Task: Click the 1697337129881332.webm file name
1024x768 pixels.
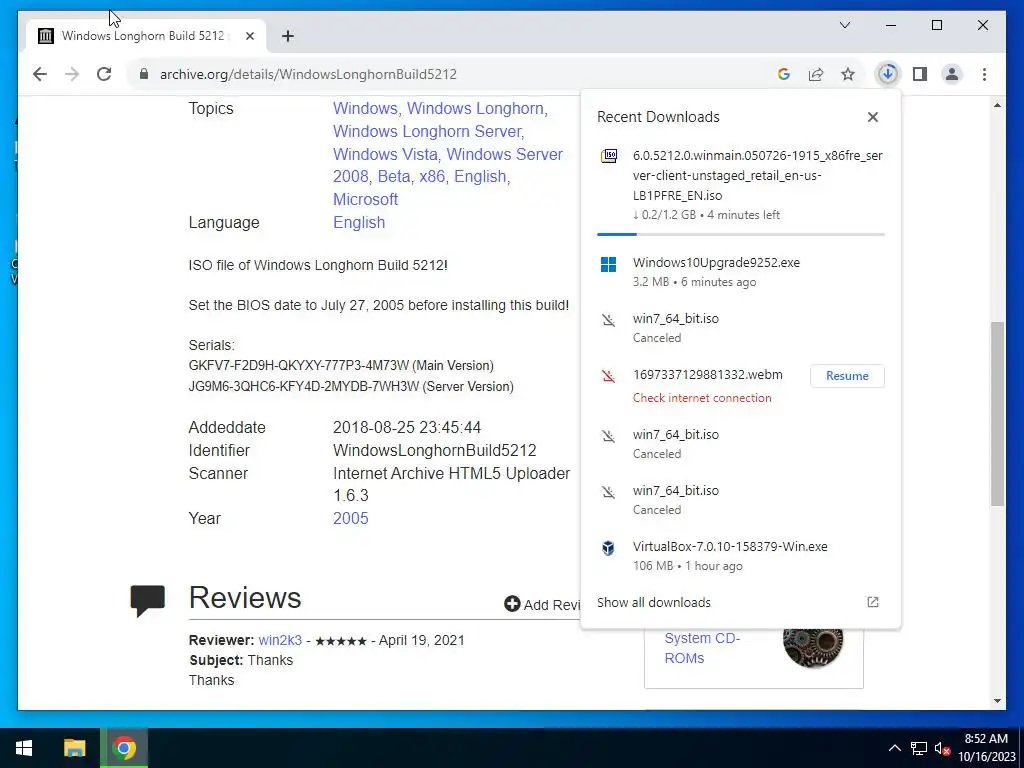Action: click(x=707, y=375)
